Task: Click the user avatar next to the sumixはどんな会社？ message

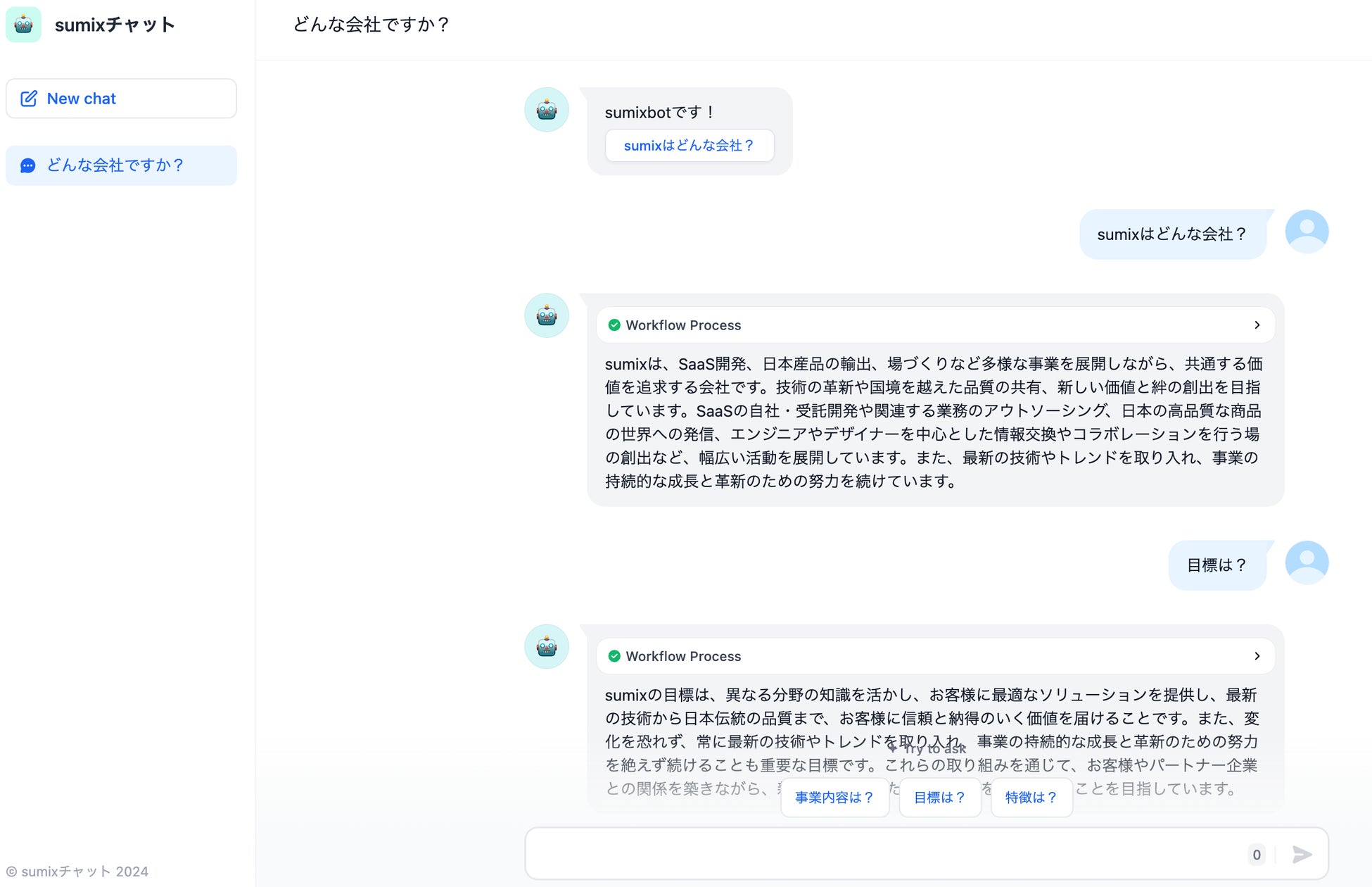Action: [1307, 232]
